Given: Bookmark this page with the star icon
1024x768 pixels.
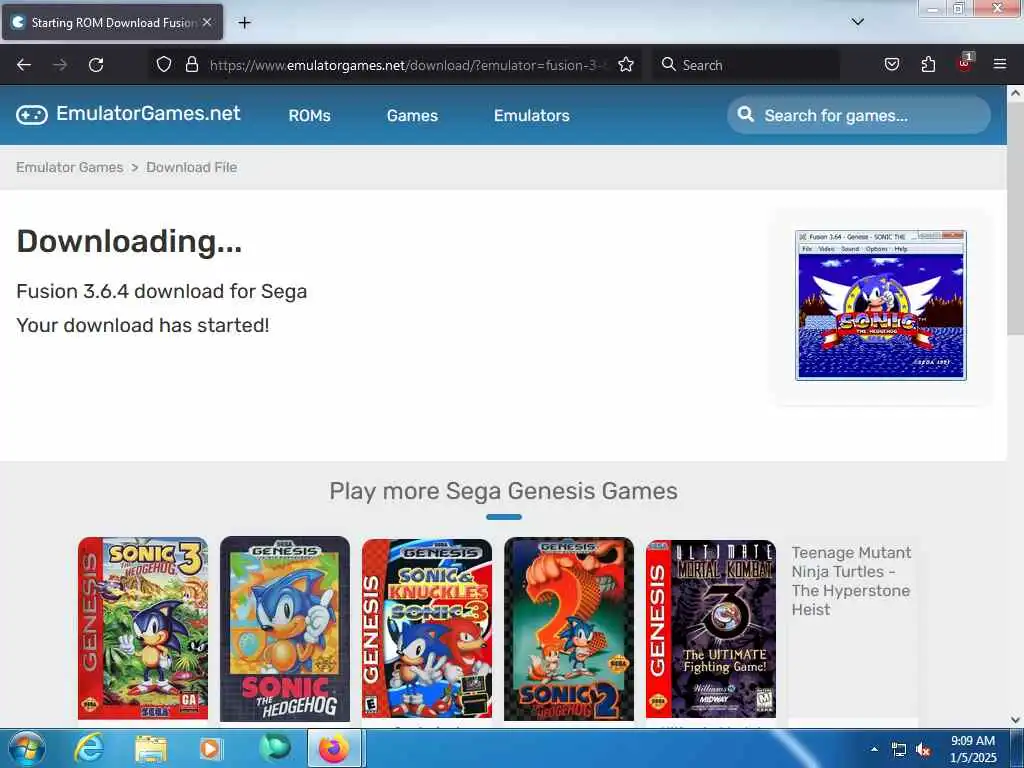Looking at the screenshot, I should coord(626,64).
